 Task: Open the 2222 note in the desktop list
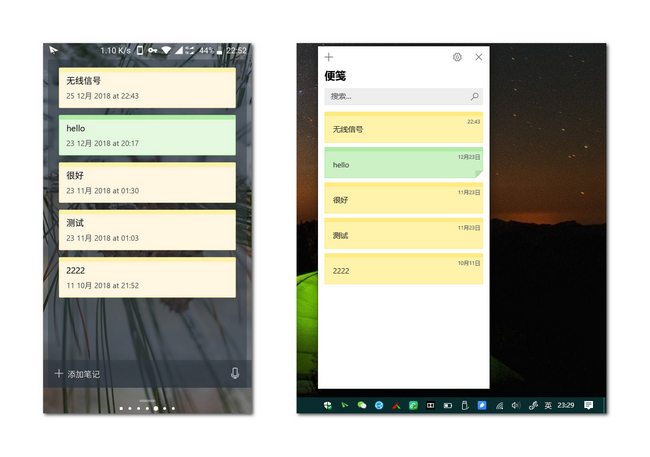403,270
